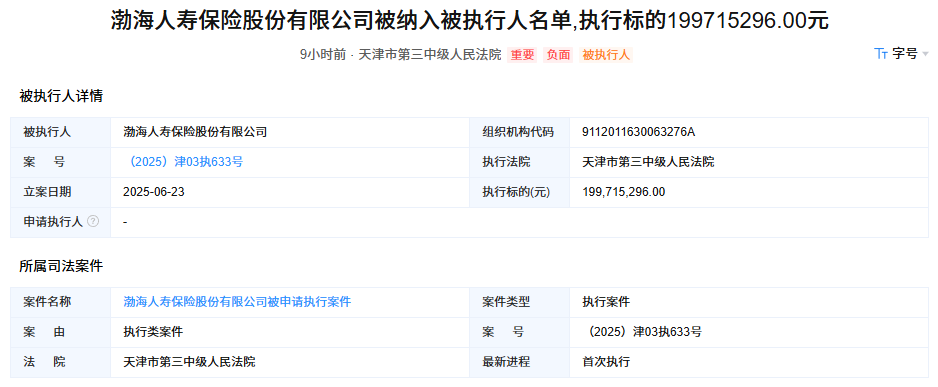
Task: Click the Tт font size icon
Action: tap(881, 54)
